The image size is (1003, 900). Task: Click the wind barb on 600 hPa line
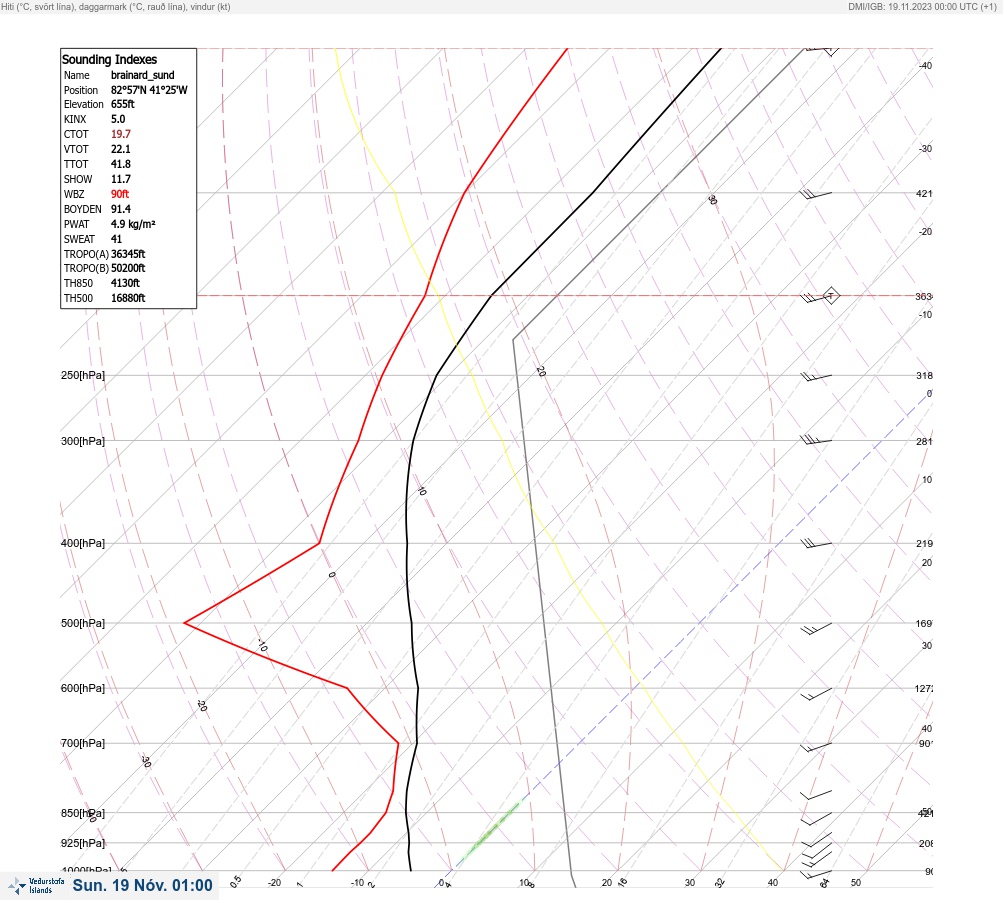pos(816,694)
